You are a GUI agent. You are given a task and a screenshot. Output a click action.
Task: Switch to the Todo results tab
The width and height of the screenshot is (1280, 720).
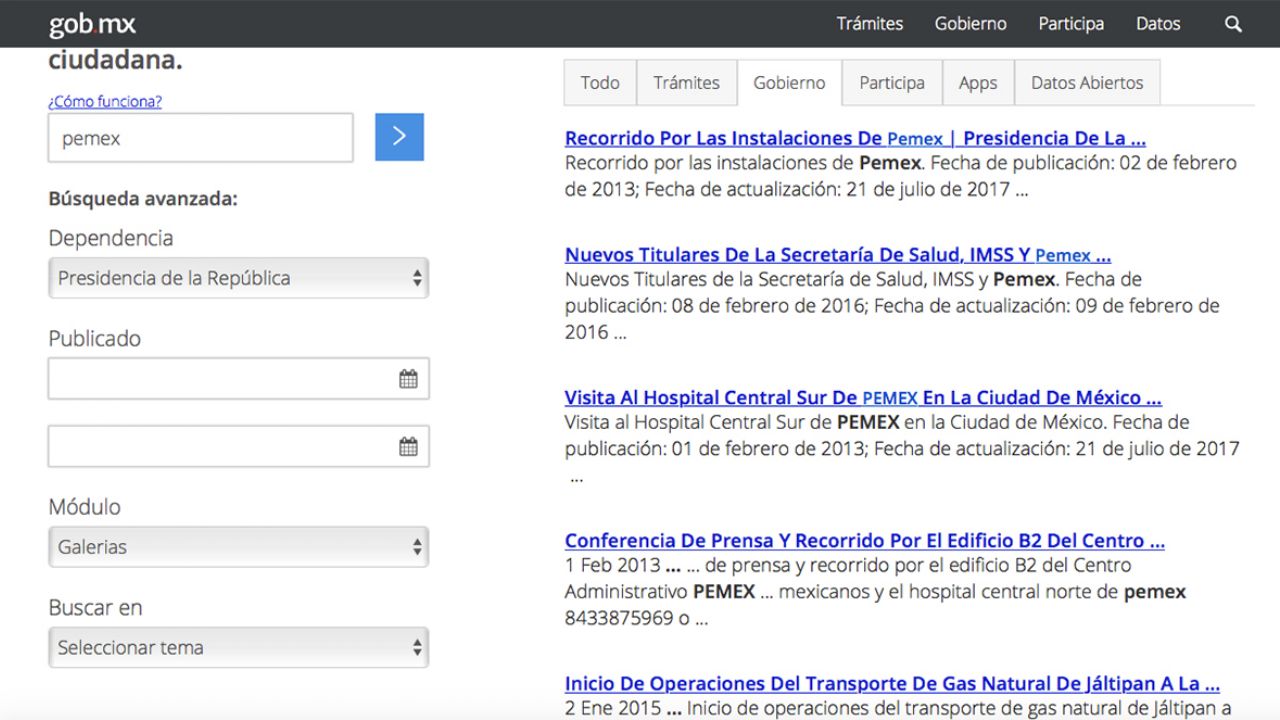tap(600, 83)
